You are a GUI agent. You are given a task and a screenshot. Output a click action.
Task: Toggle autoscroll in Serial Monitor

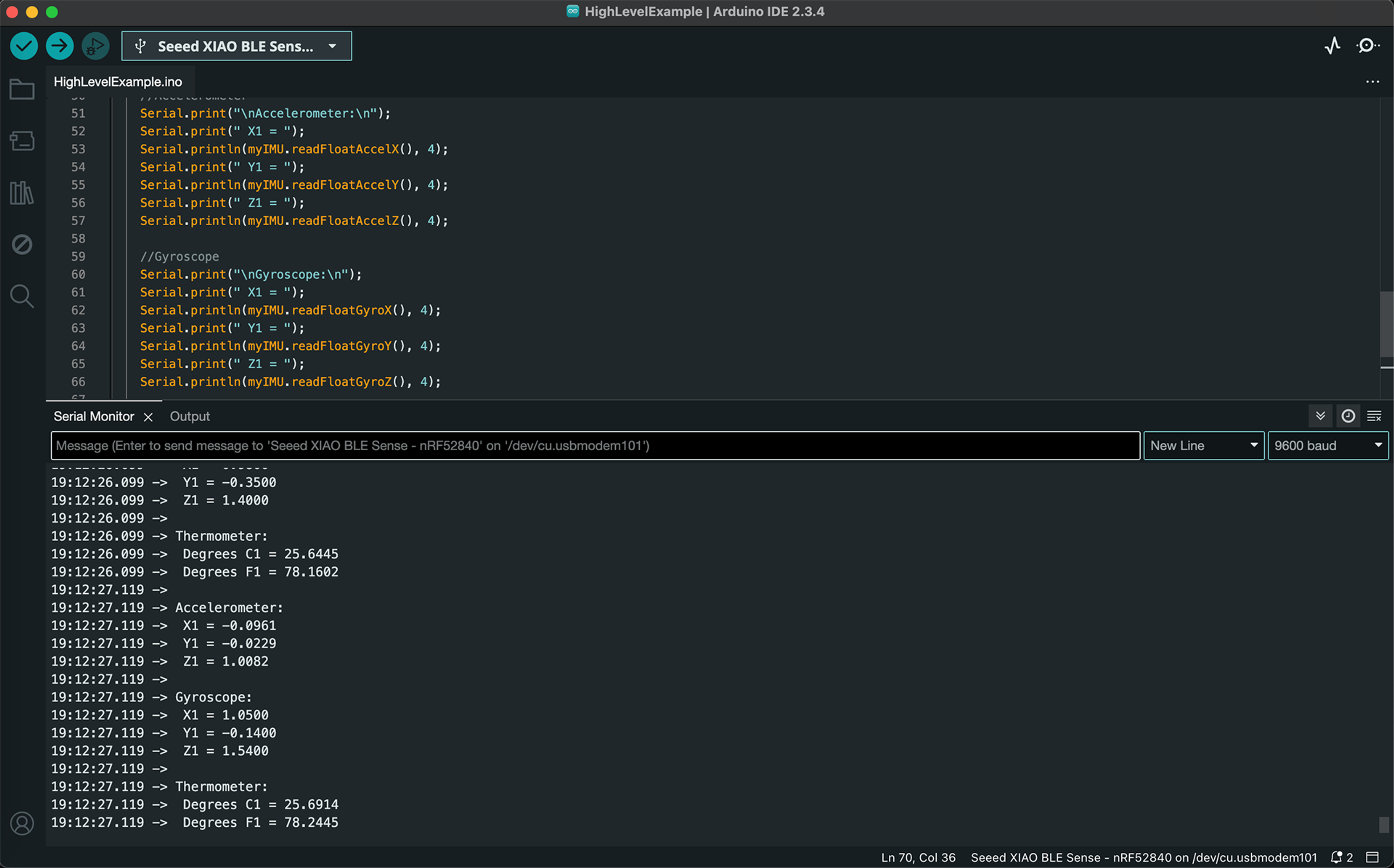pyautogui.click(x=1321, y=415)
